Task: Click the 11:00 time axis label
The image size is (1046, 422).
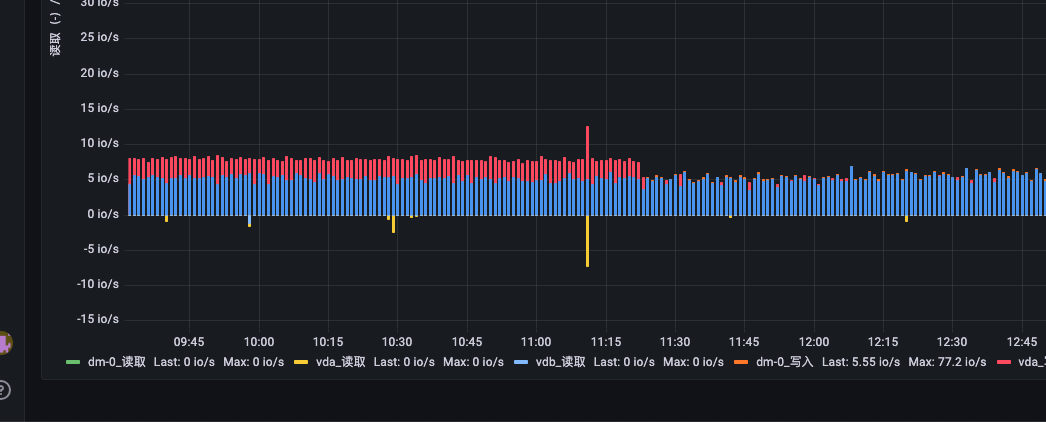Action: 536,342
